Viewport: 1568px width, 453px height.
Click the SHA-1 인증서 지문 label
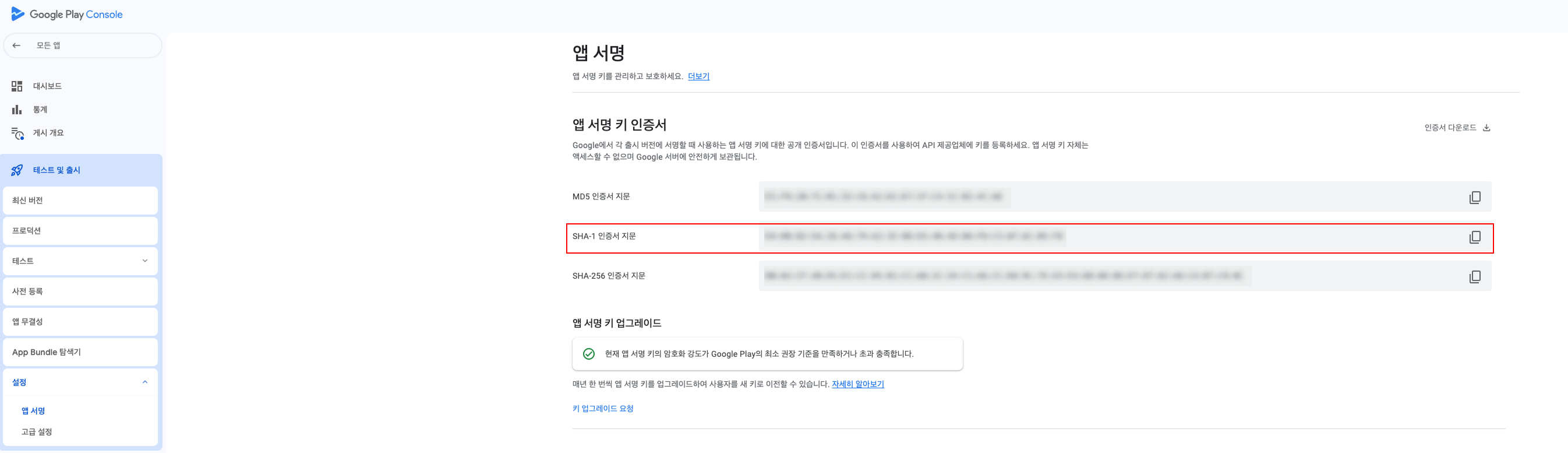(x=604, y=236)
